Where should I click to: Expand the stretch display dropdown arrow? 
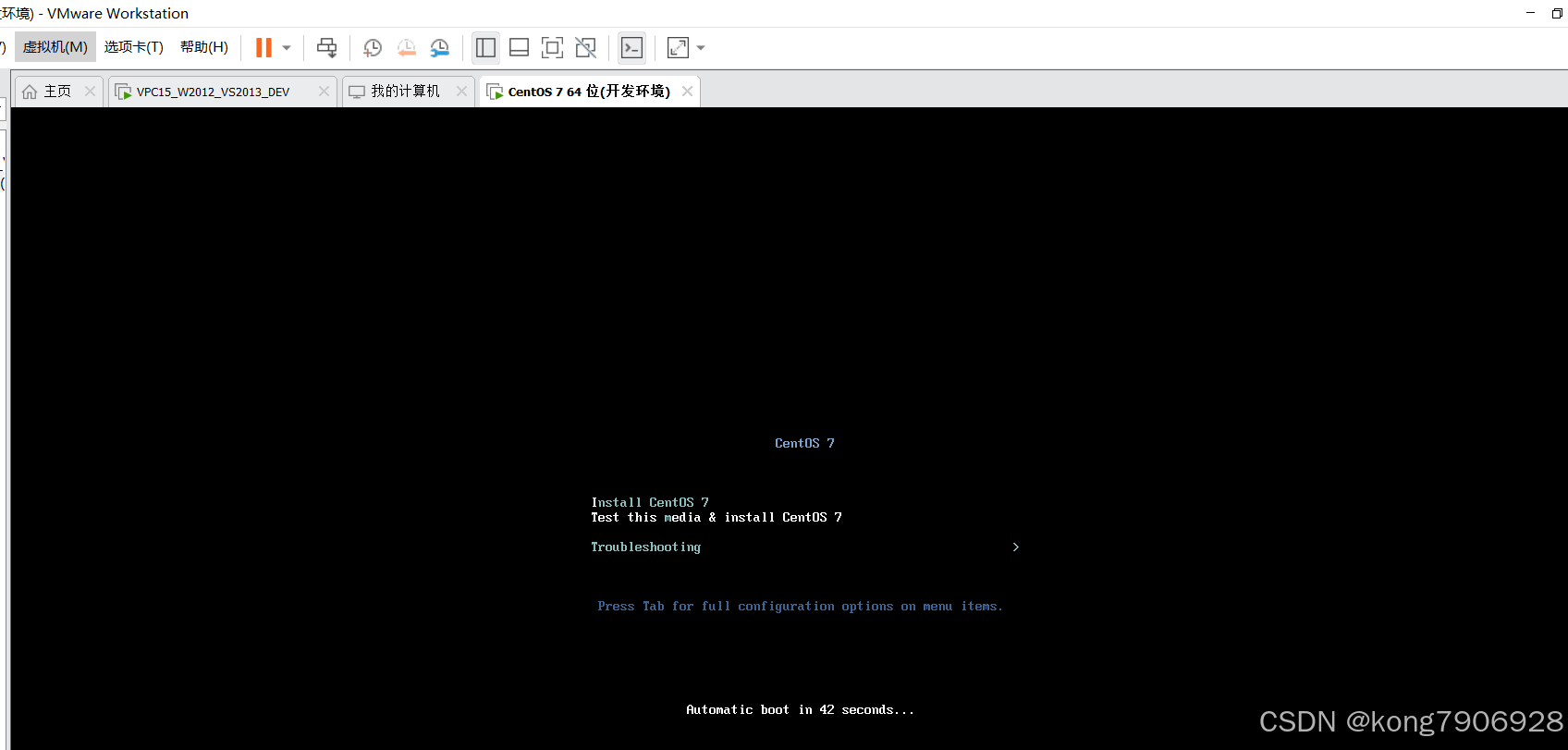701,48
